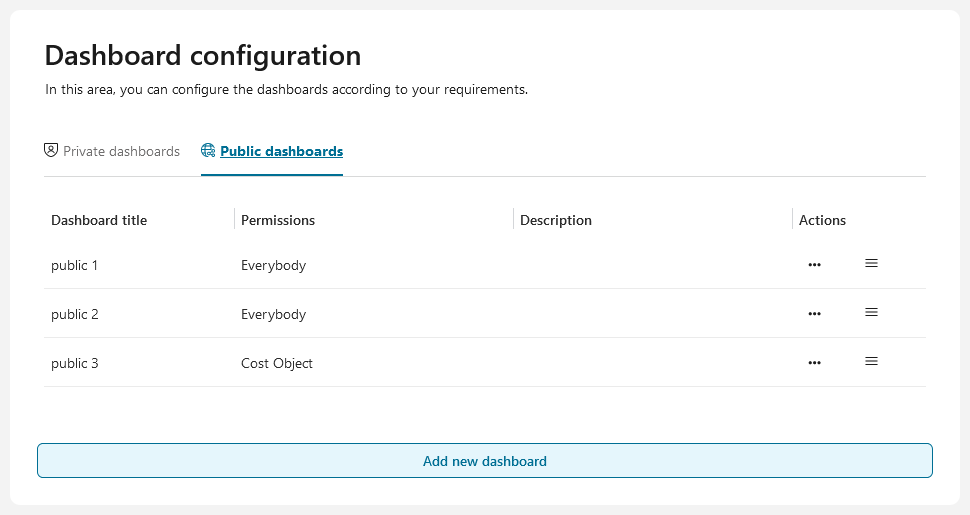Click the Cost Object permission cell

click(277, 363)
